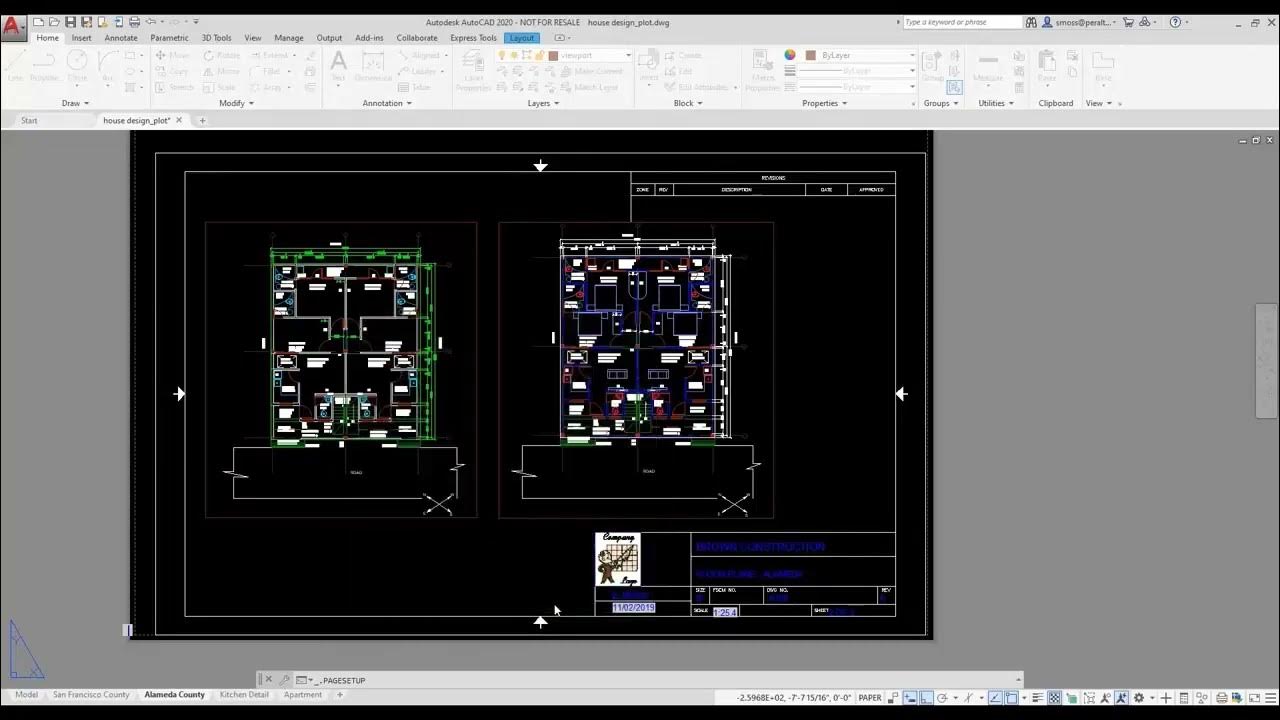Click the Save icon in quick access toolbar
Screen dimensions: 1280x720
tap(70, 22)
